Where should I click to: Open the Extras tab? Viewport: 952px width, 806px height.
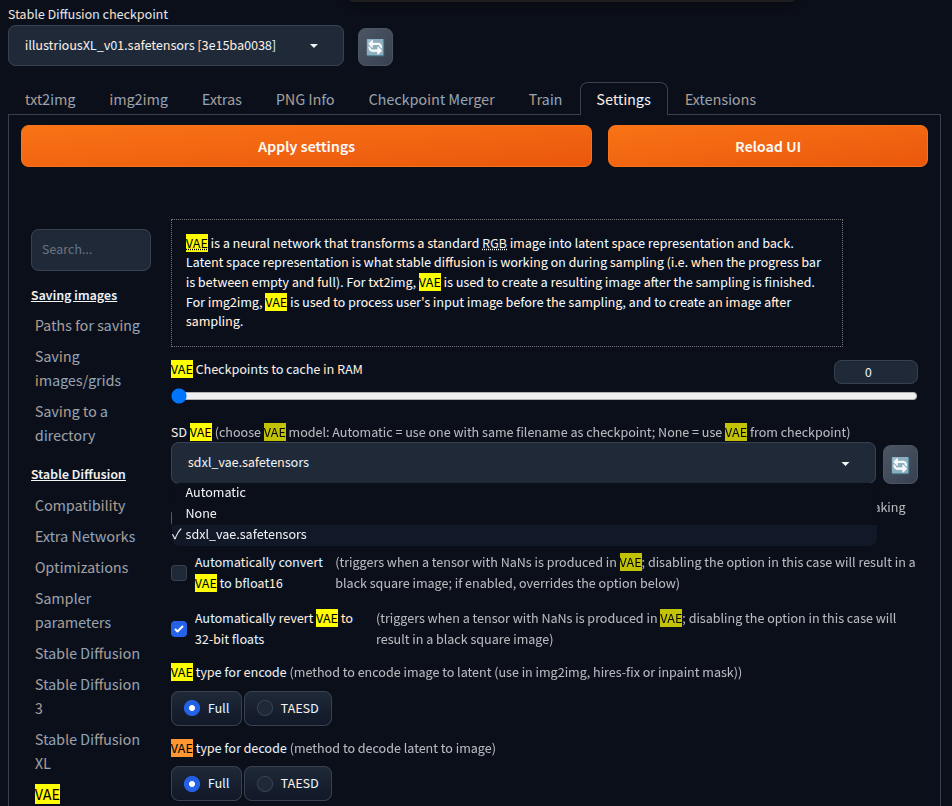222,100
